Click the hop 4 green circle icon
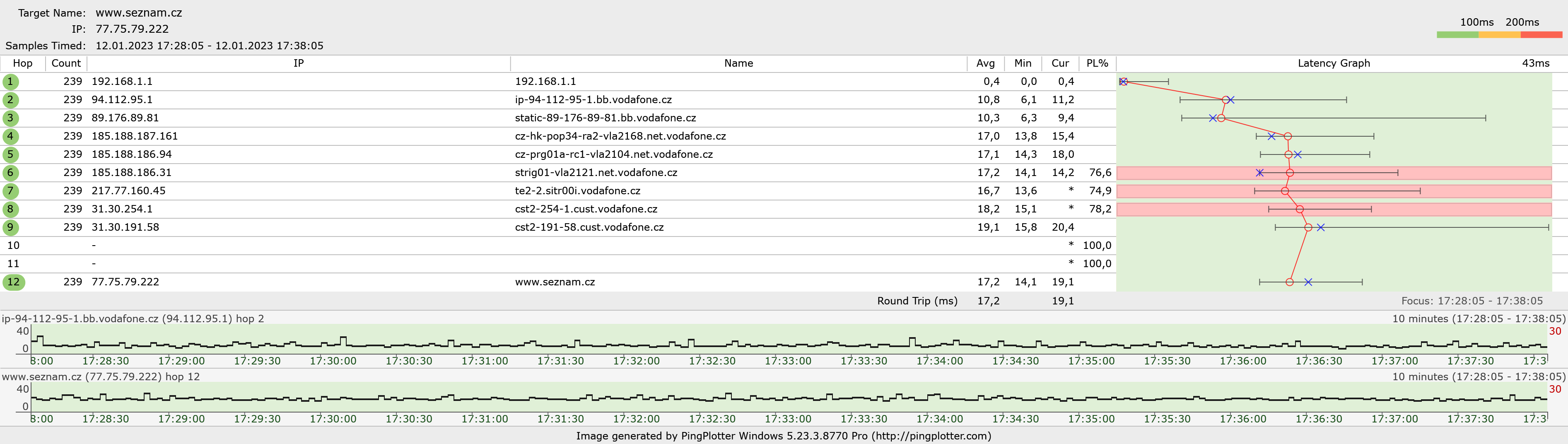This screenshot has width=1568, height=444. [x=10, y=136]
